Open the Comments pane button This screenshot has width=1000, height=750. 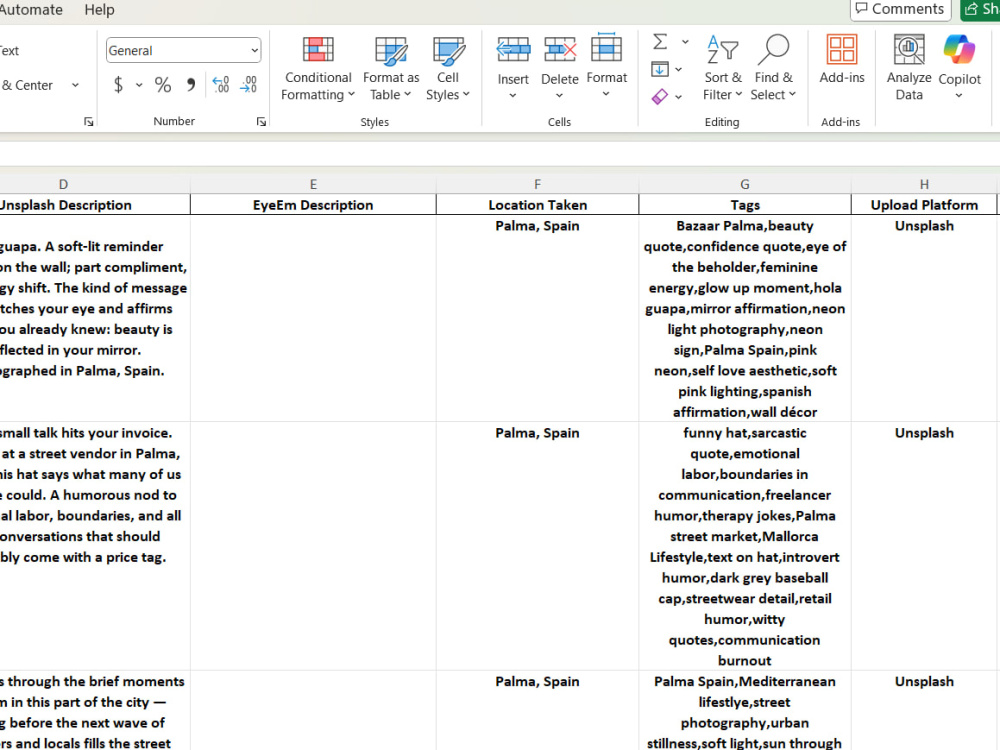(901, 9)
